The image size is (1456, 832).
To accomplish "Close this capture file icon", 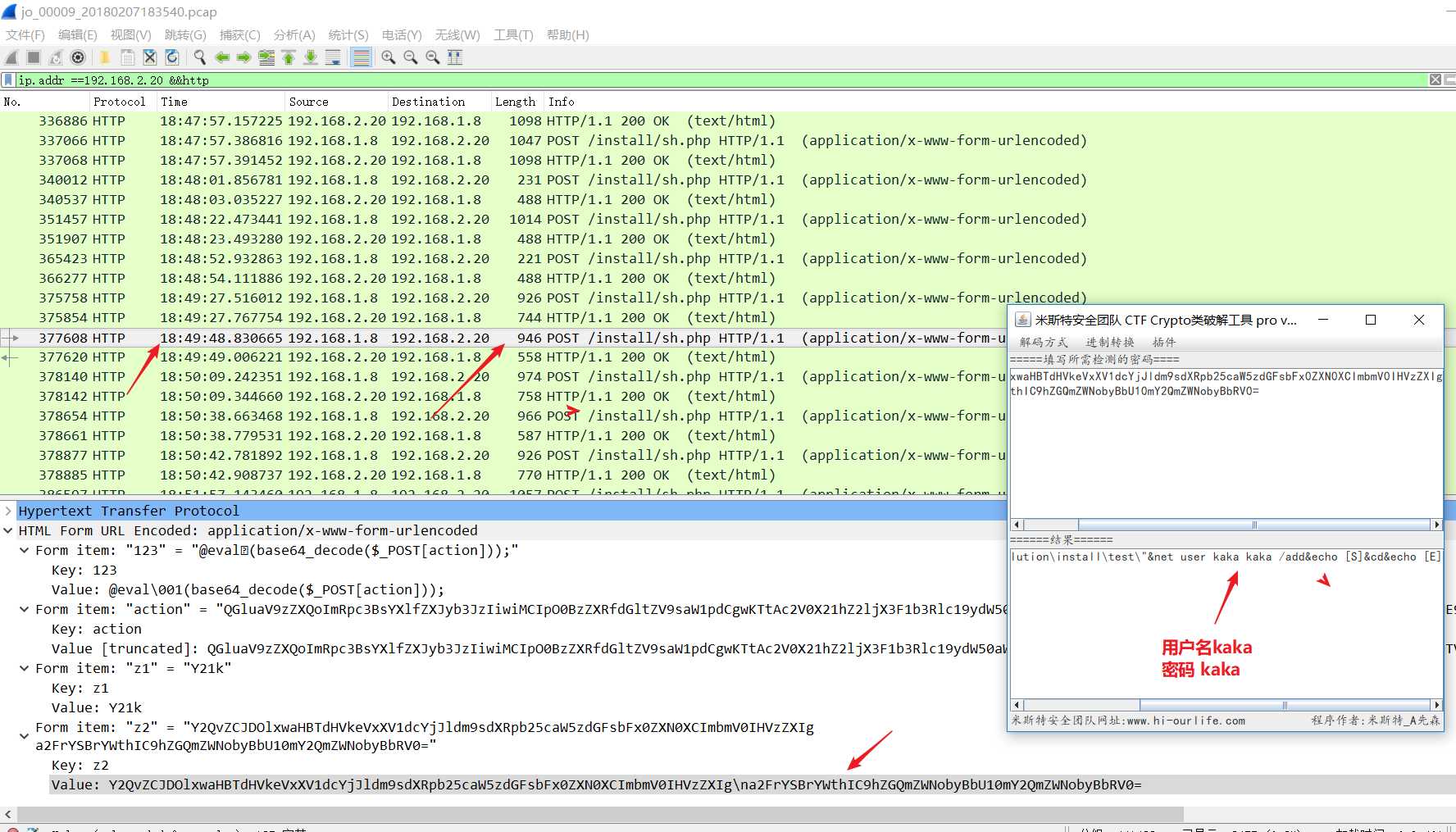I will [149, 57].
